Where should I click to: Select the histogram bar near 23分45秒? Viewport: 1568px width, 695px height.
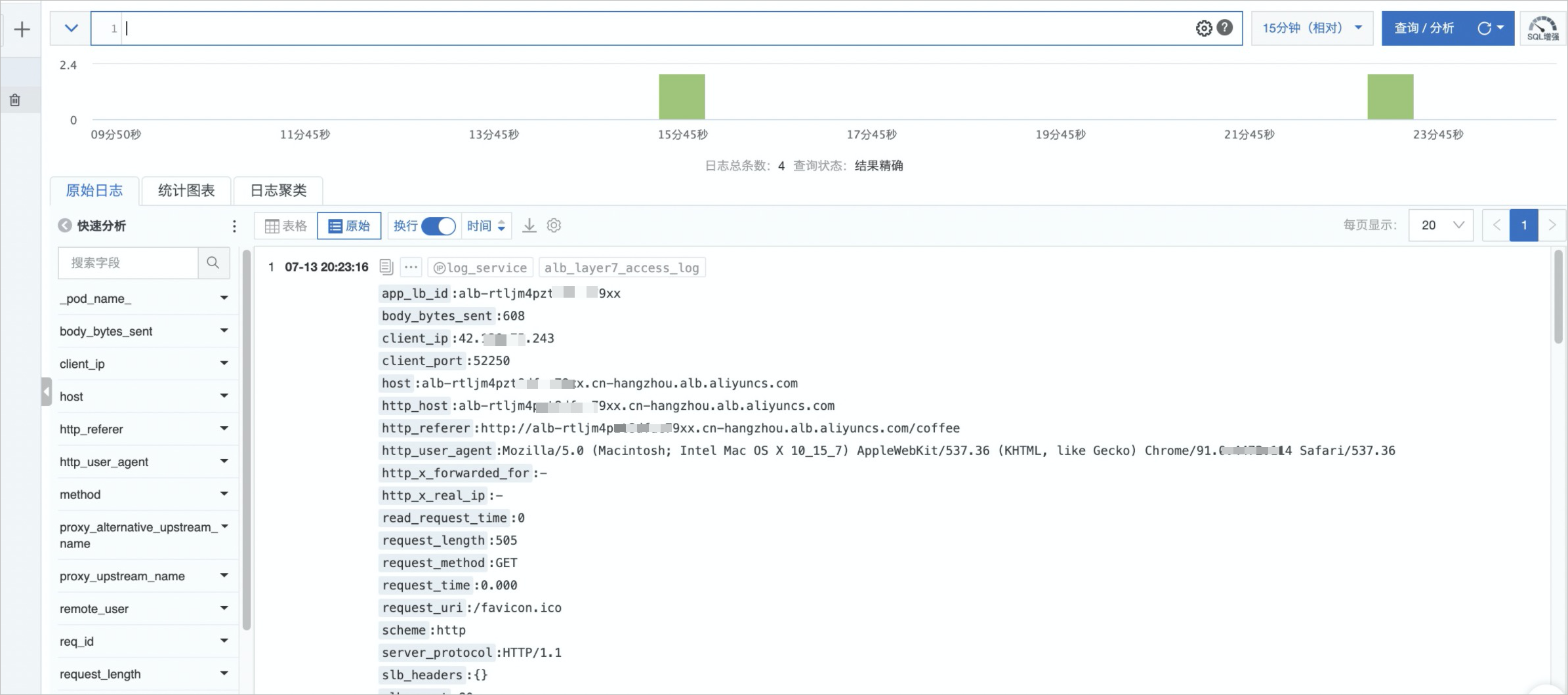1390,96
